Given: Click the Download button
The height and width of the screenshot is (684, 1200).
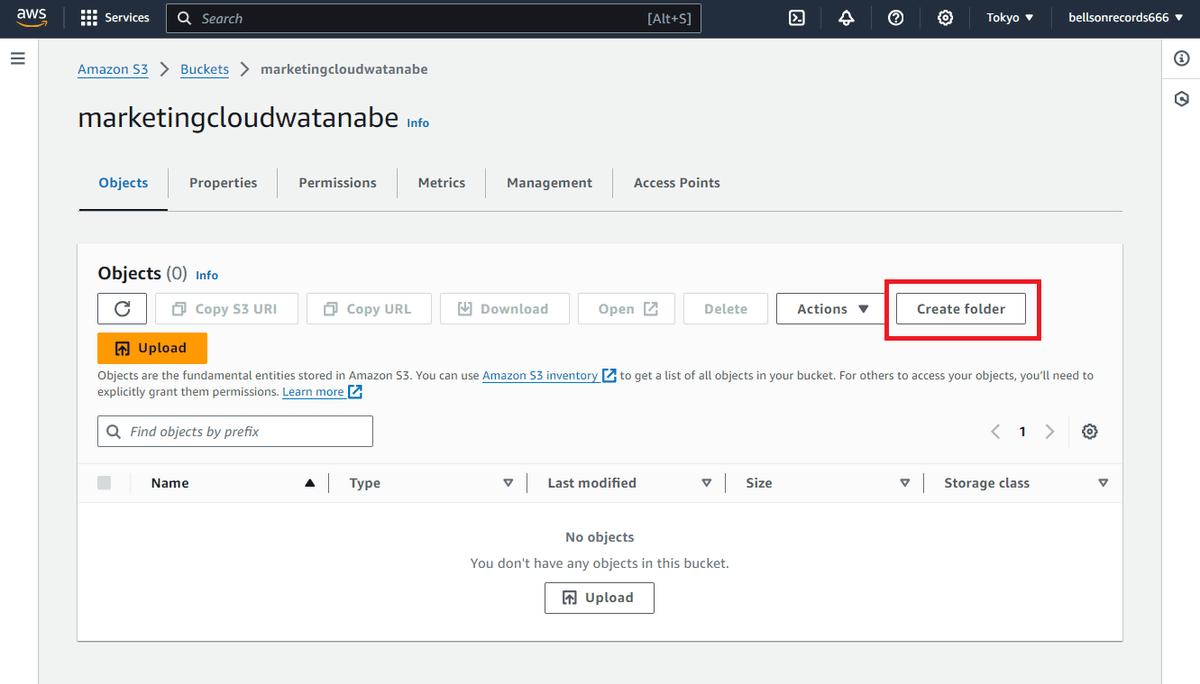Looking at the screenshot, I should coord(504,309).
